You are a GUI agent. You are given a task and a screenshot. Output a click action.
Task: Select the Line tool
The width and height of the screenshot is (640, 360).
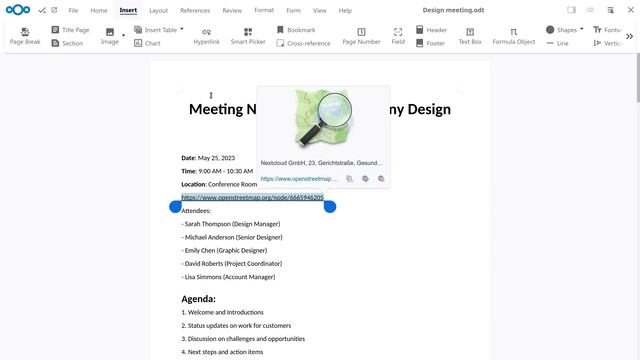click(x=558, y=43)
